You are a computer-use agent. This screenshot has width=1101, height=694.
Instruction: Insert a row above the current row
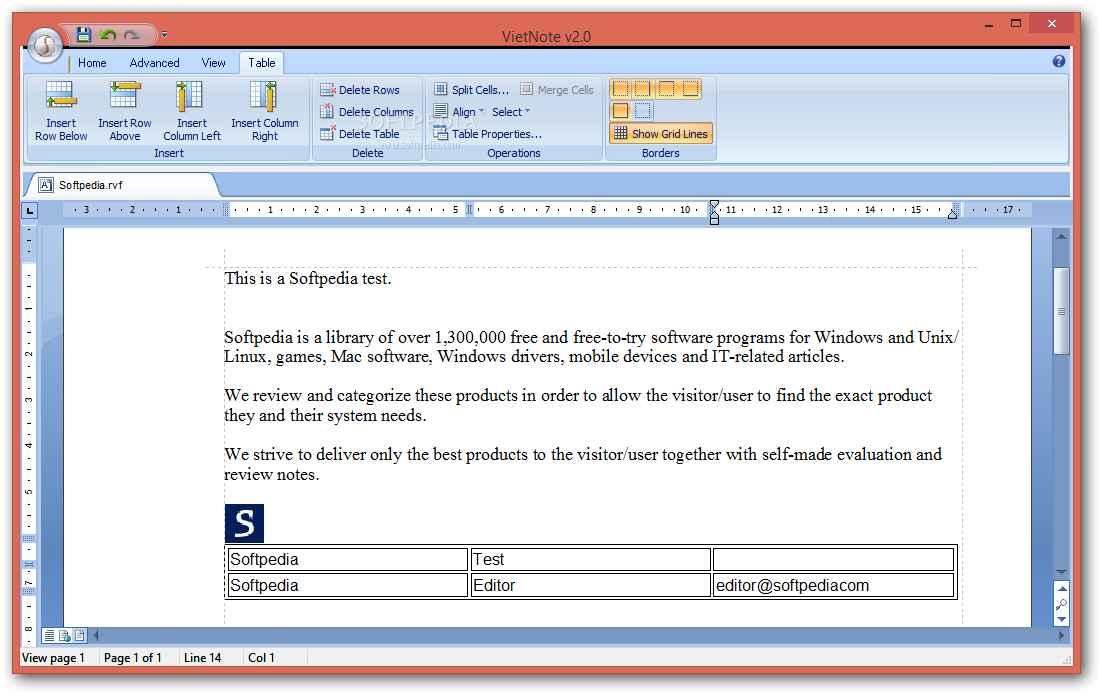point(125,111)
